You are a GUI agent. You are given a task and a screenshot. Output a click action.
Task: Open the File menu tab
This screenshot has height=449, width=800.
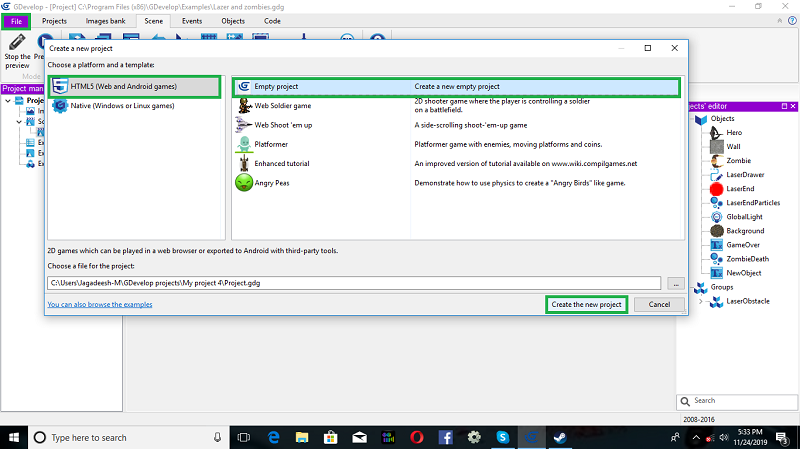point(16,21)
